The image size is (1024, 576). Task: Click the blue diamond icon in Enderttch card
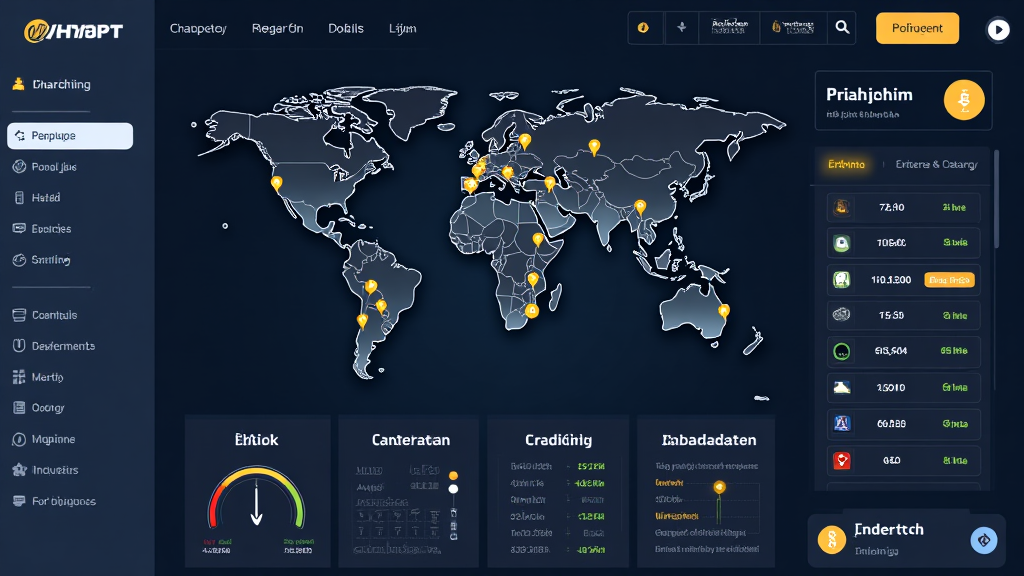(984, 540)
